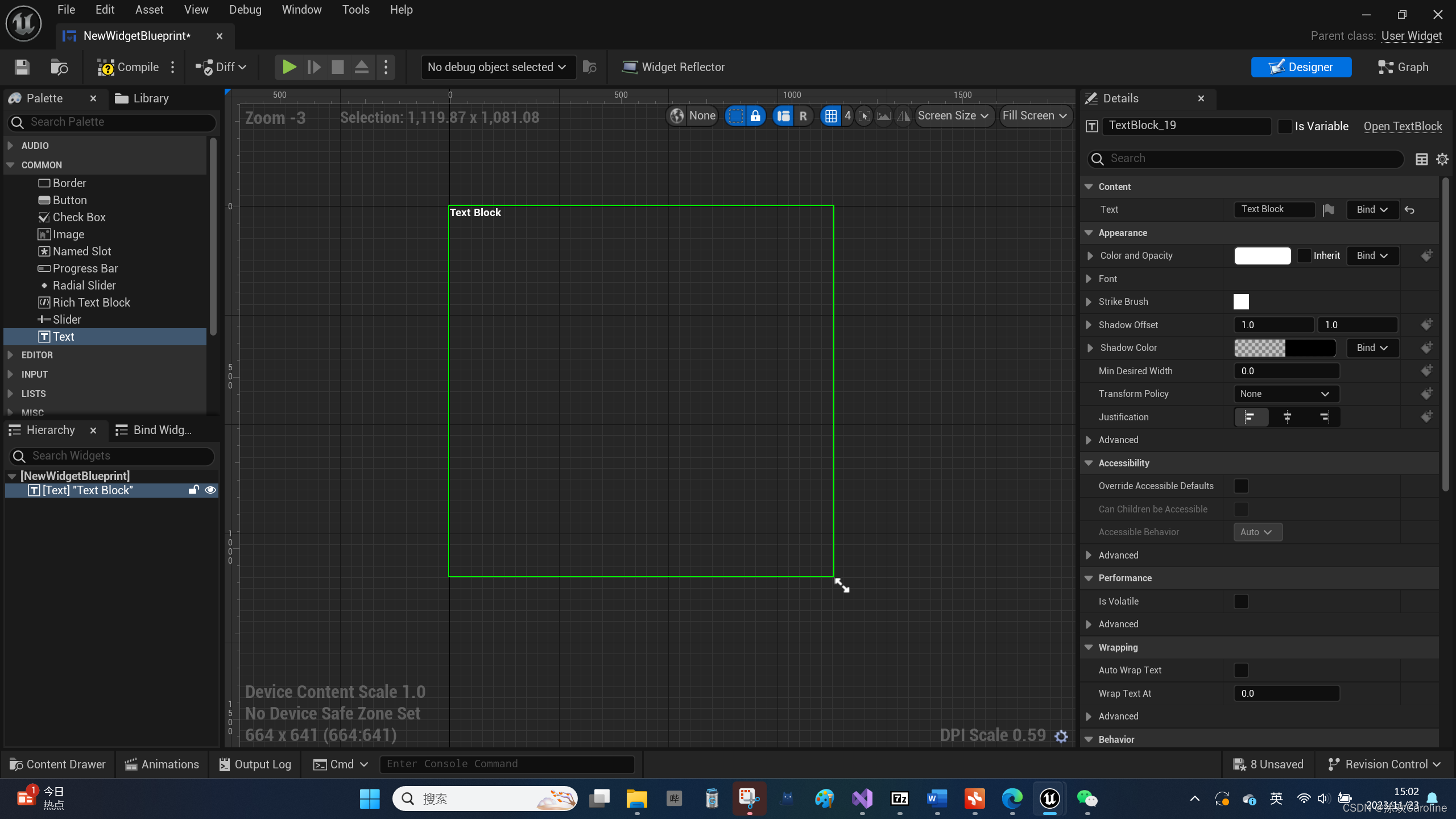Toggle Designer view mode
Image resolution: width=1456 pixels, height=819 pixels.
1300,66
